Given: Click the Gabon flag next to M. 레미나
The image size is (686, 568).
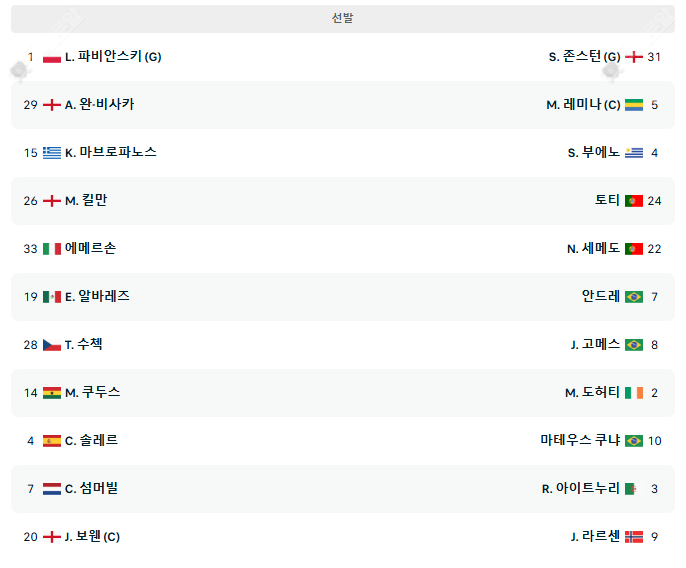Looking at the screenshot, I should 634,105.
